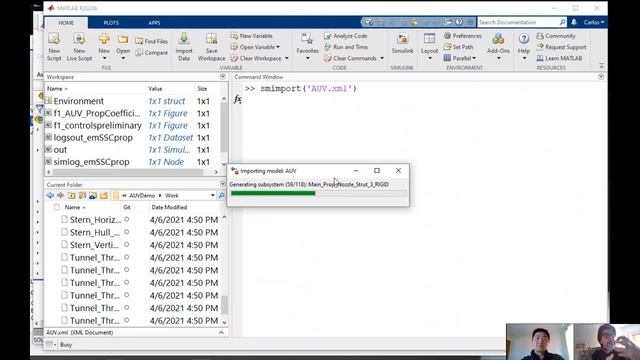Screen dimensions: 640x360
Task: Go forward in Current Folder
Action: point(60,196)
